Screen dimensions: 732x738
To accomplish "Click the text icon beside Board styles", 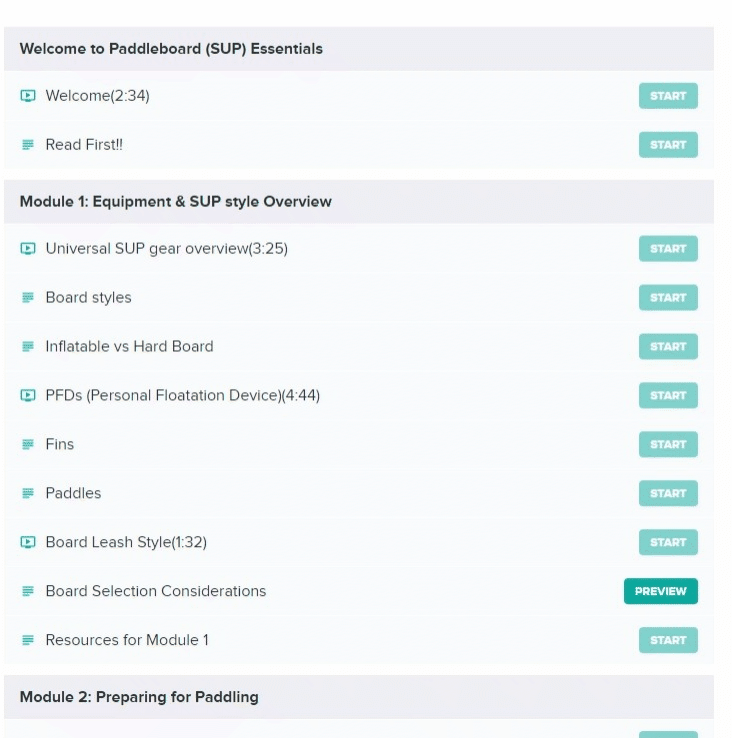I will pos(28,297).
